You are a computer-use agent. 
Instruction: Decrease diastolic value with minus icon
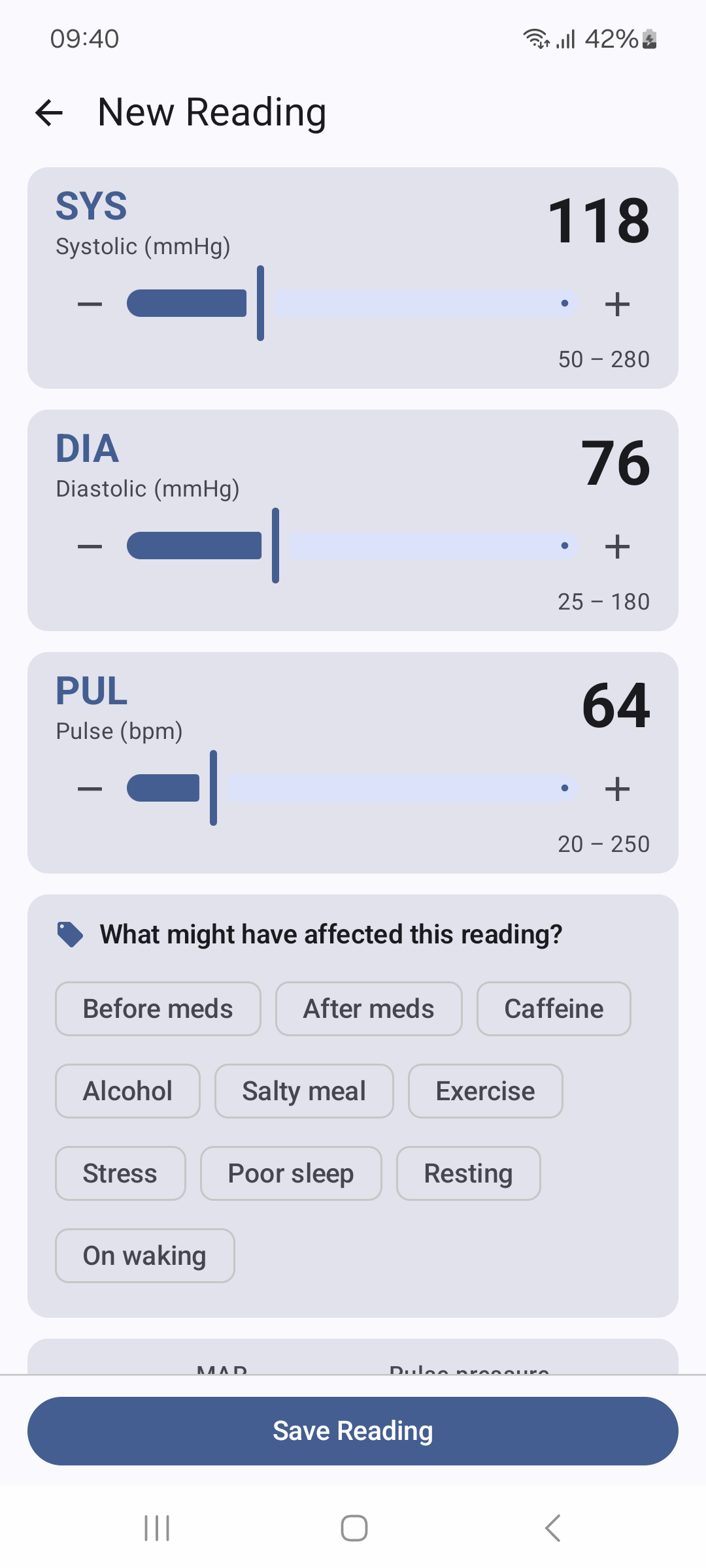click(90, 546)
